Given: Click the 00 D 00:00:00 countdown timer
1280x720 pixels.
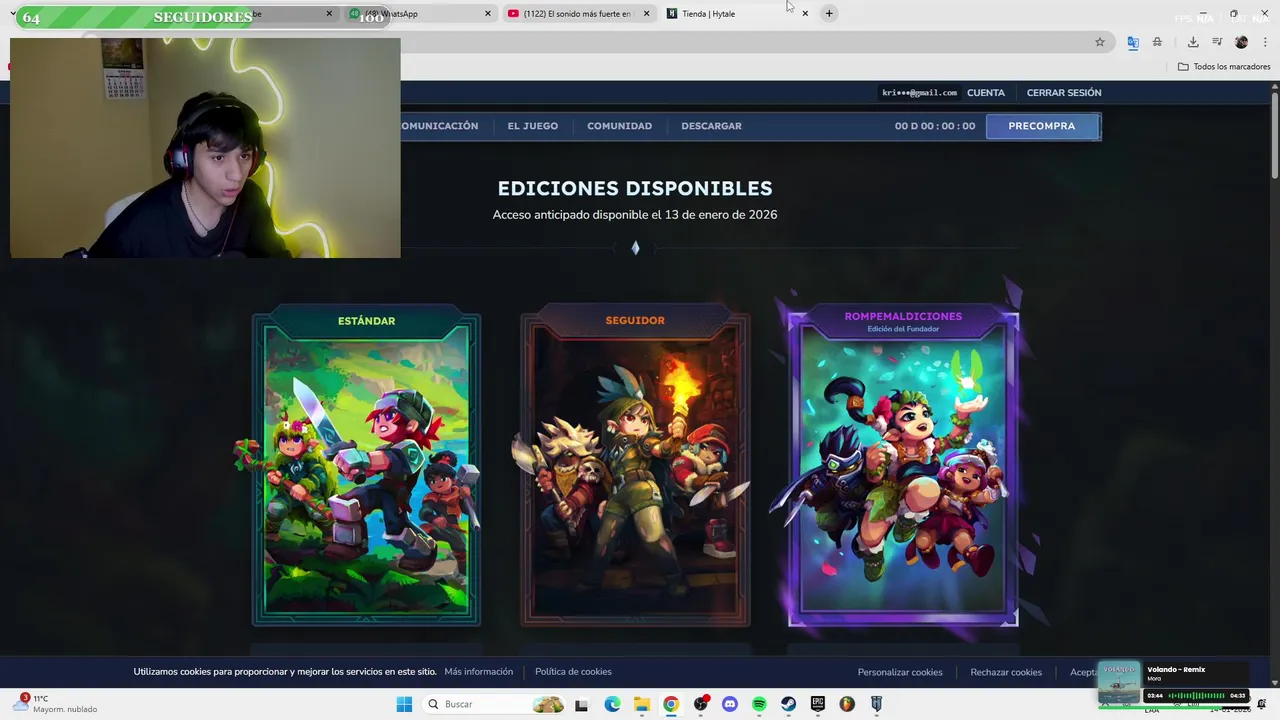Looking at the screenshot, I should (935, 126).
